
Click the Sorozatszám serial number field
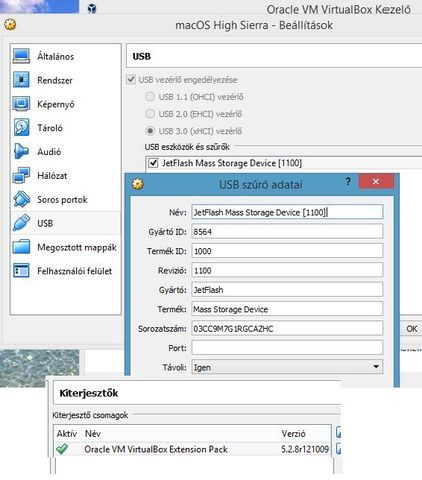click(287, 328)
